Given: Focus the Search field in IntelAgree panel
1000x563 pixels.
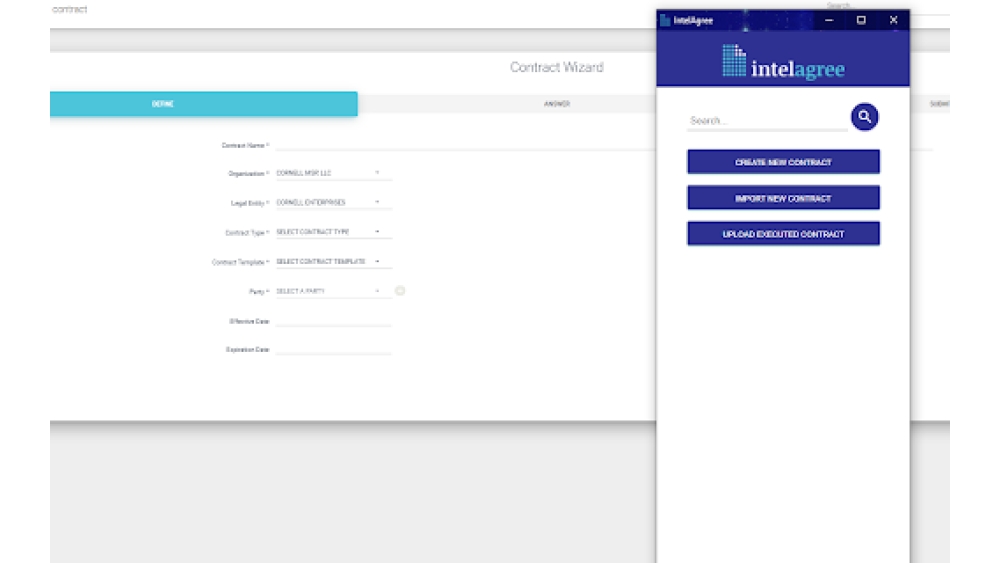Looking at the screenshot, I should 767,121.
